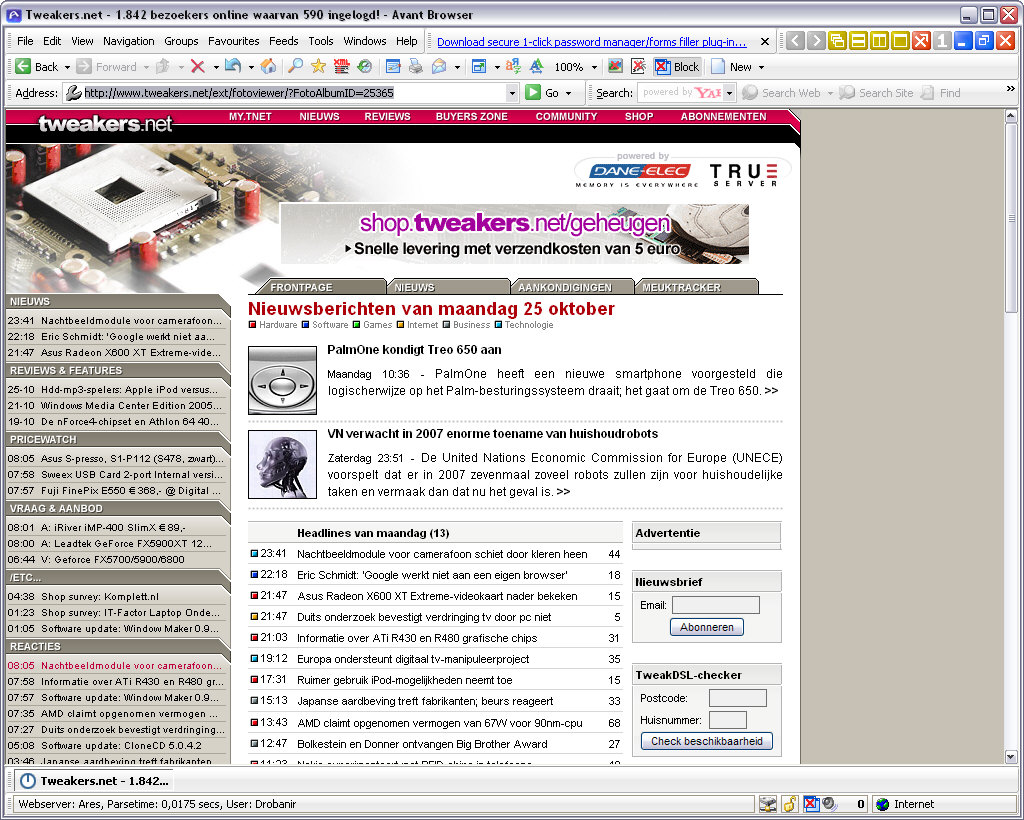This screenshot has width=1024, height=820.
Task: Click the Translate page icon
Action: 513,67
